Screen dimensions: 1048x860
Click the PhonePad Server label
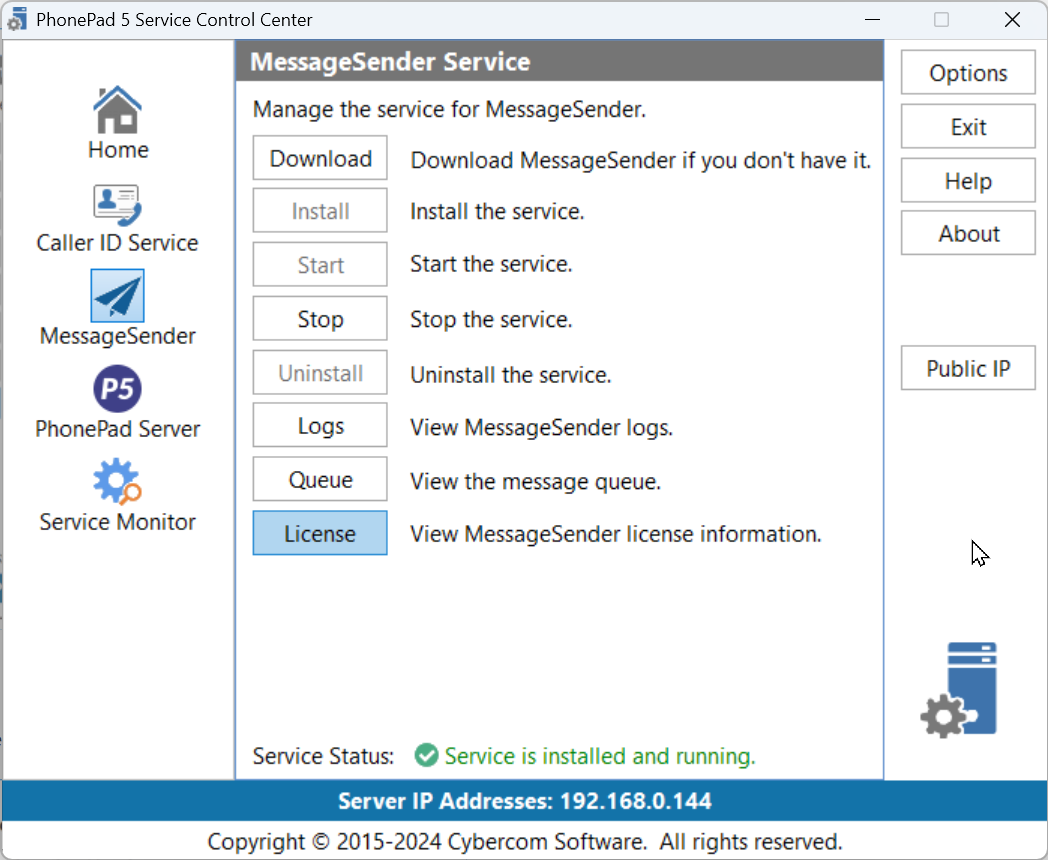[x=118, y=428]
